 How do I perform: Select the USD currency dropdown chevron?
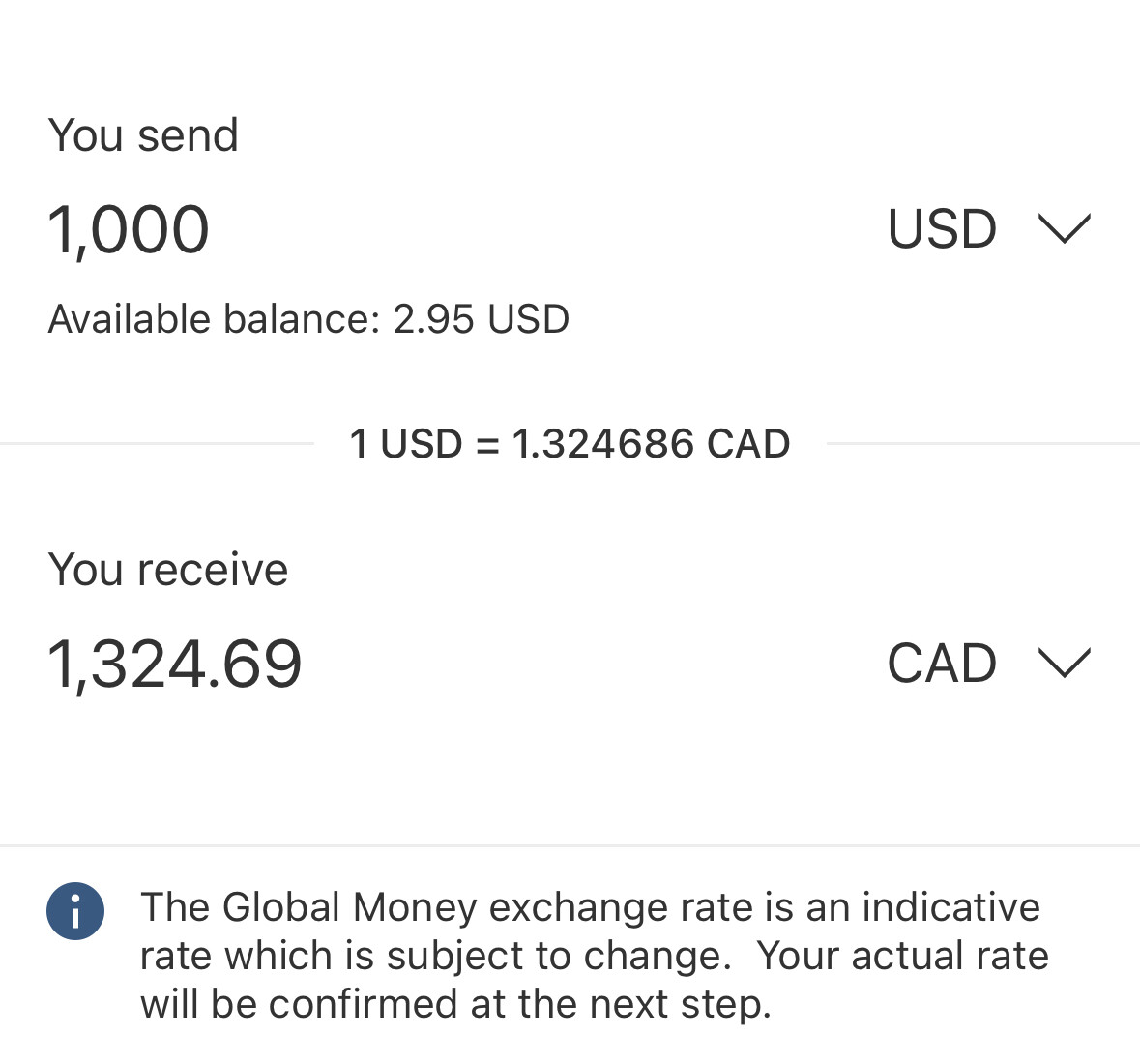click(x=1064, y=229)
